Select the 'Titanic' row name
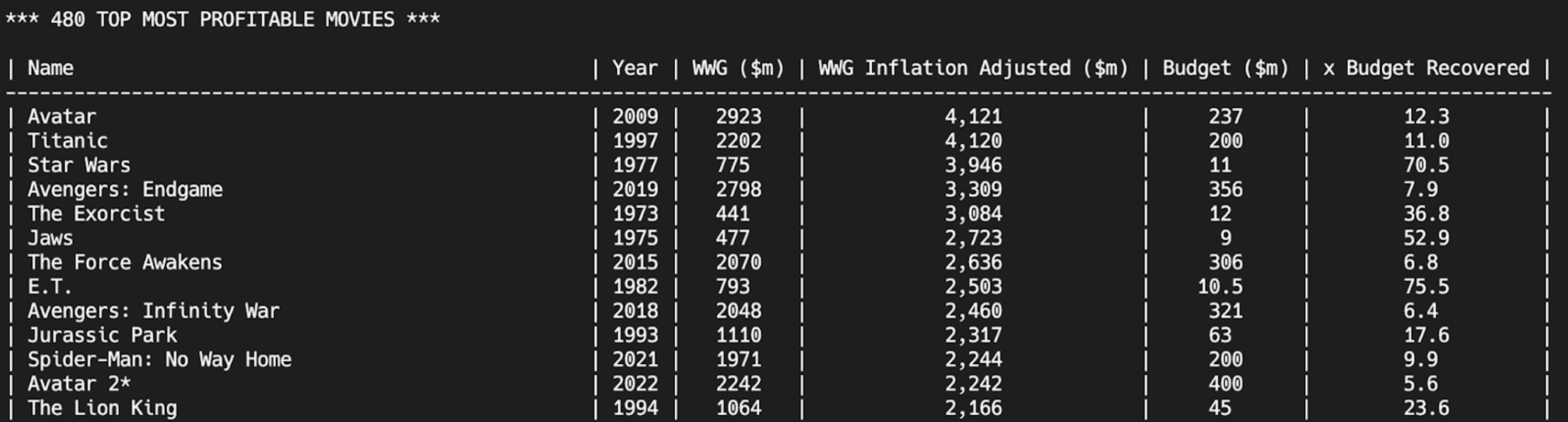1568x422 pixels. pyautogui.click(x=67, y=141)
